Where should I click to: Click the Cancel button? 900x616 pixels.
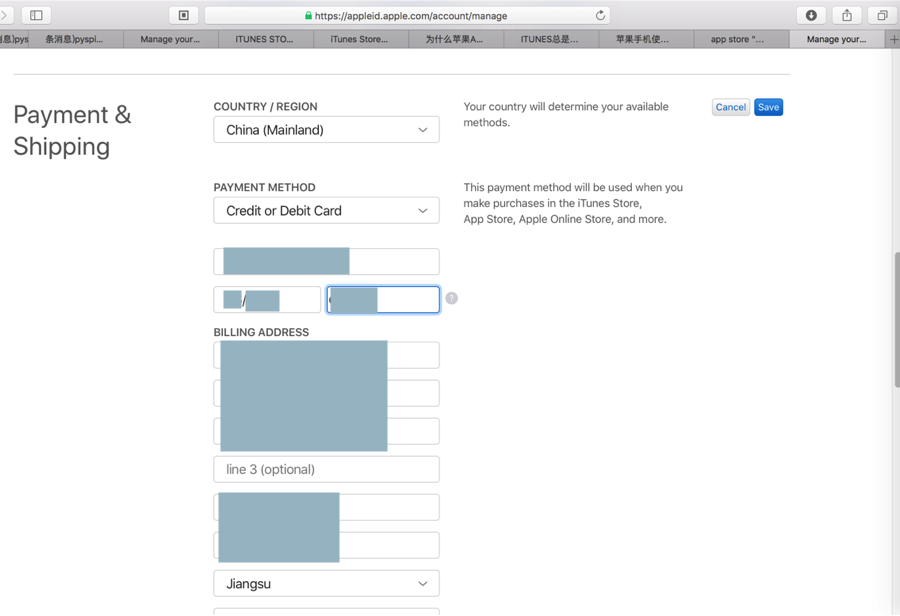pyautogui.click(x=730, y=107)
